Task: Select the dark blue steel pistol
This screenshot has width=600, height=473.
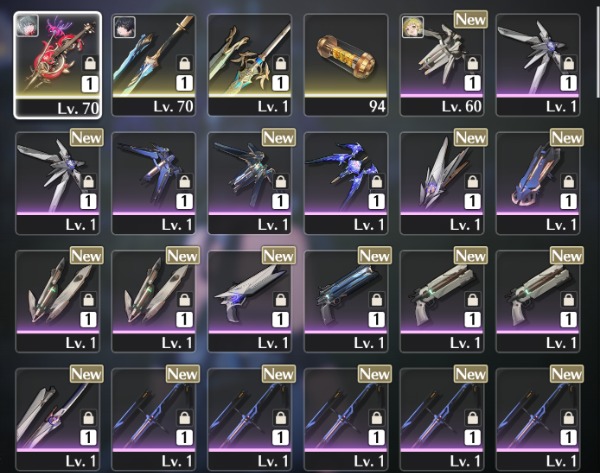Action: point(346,301)
